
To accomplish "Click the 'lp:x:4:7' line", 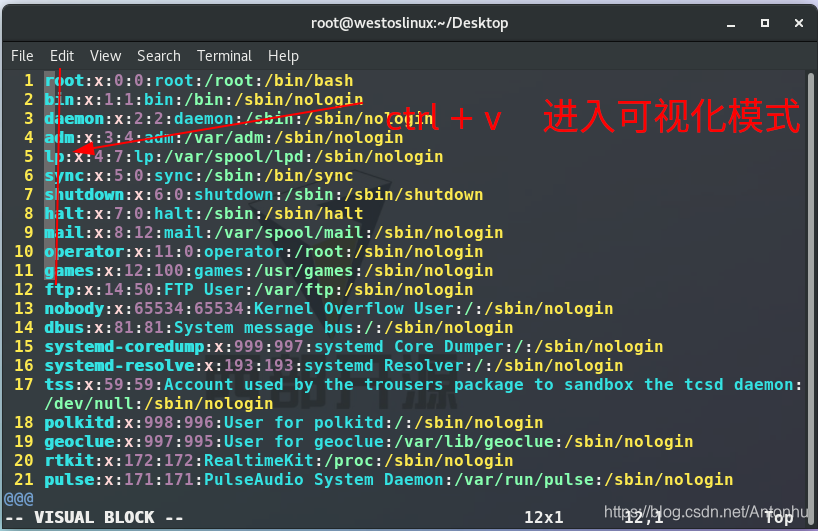I will click(244, 156).
